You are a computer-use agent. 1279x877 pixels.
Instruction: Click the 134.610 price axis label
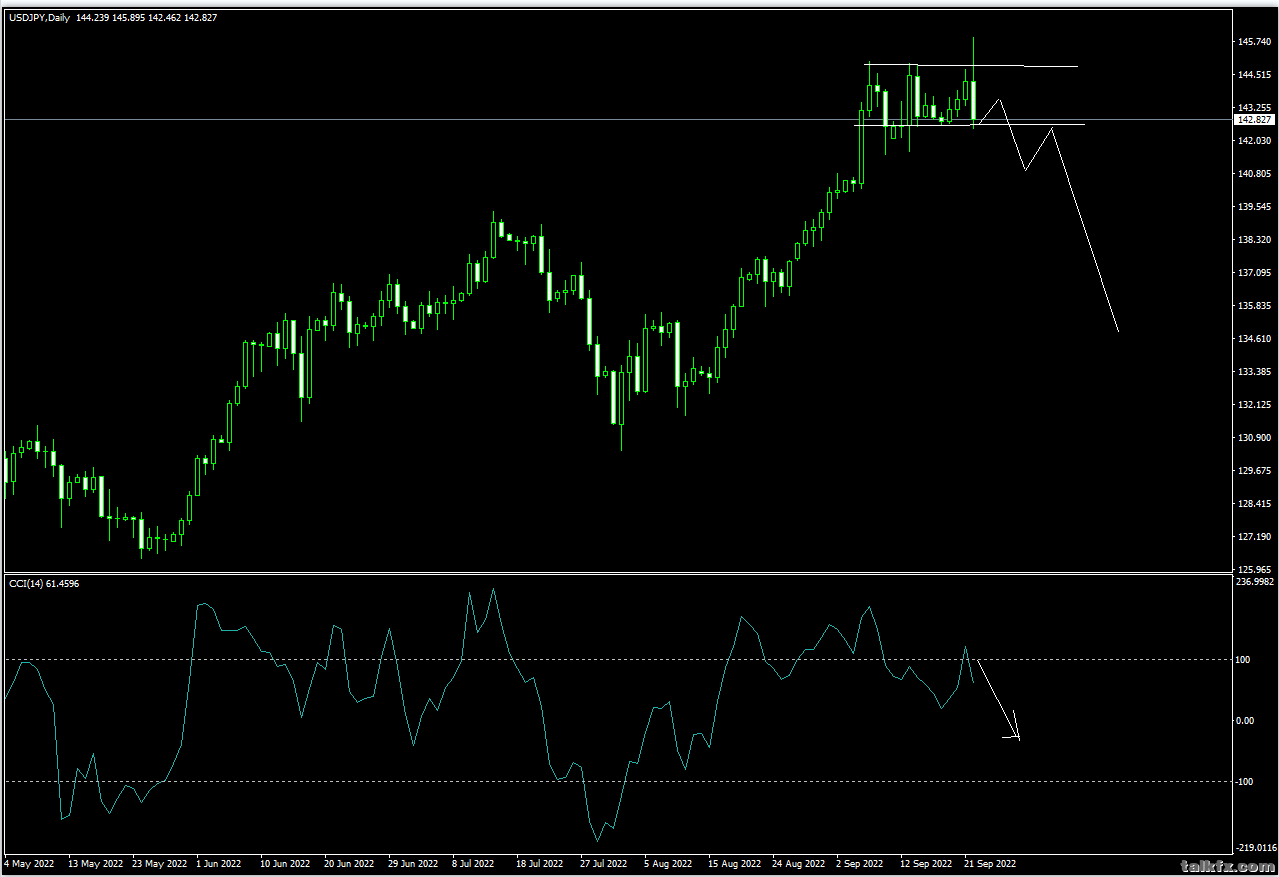(1254, 339)
